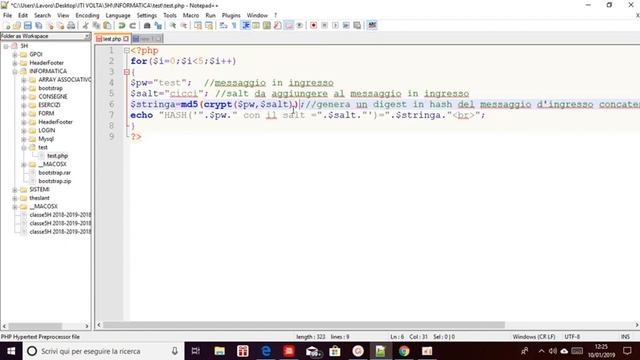
Task: Click the Start Recording macro icon
Action: pos(313,26)
